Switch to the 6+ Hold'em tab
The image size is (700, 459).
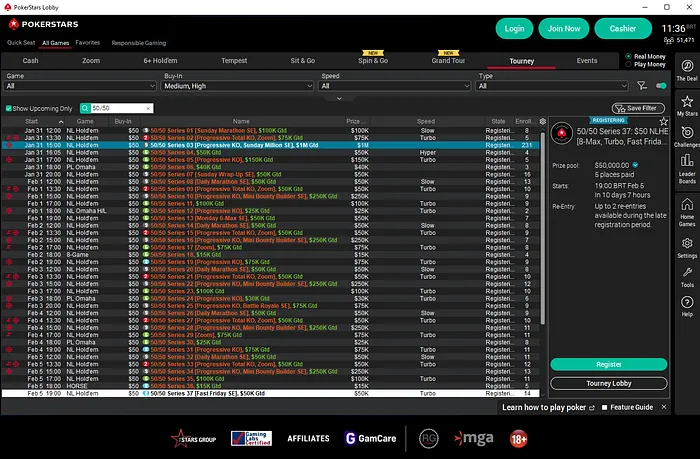point(160,61)
